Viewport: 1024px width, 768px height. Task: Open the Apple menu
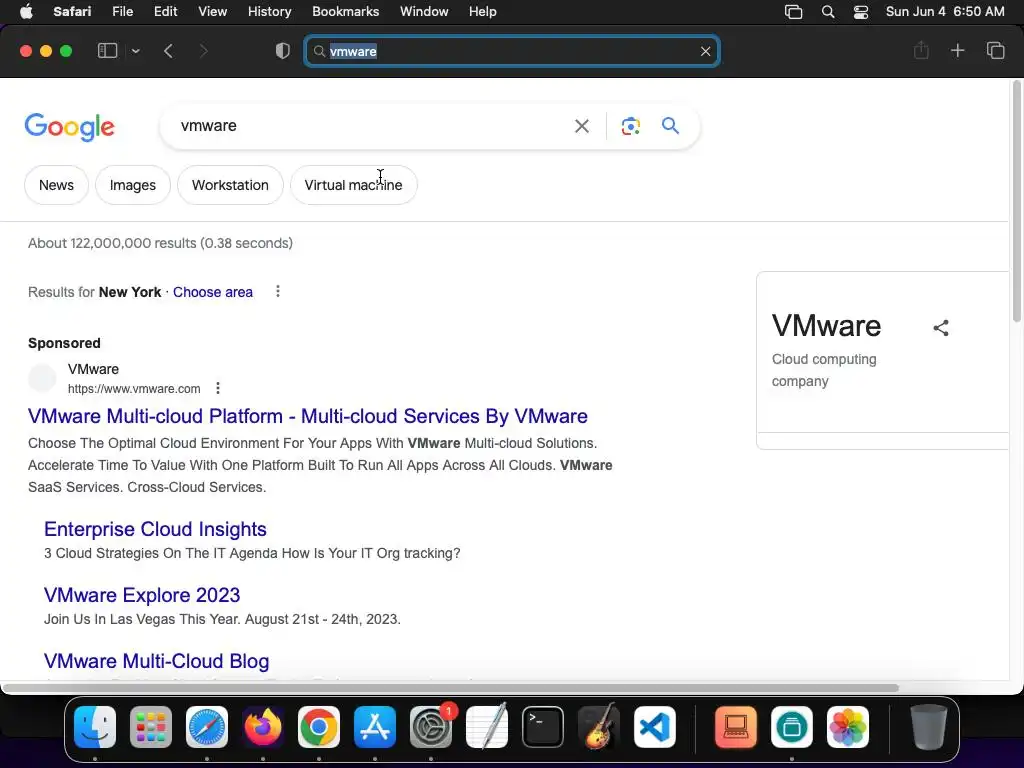(26, 12)
